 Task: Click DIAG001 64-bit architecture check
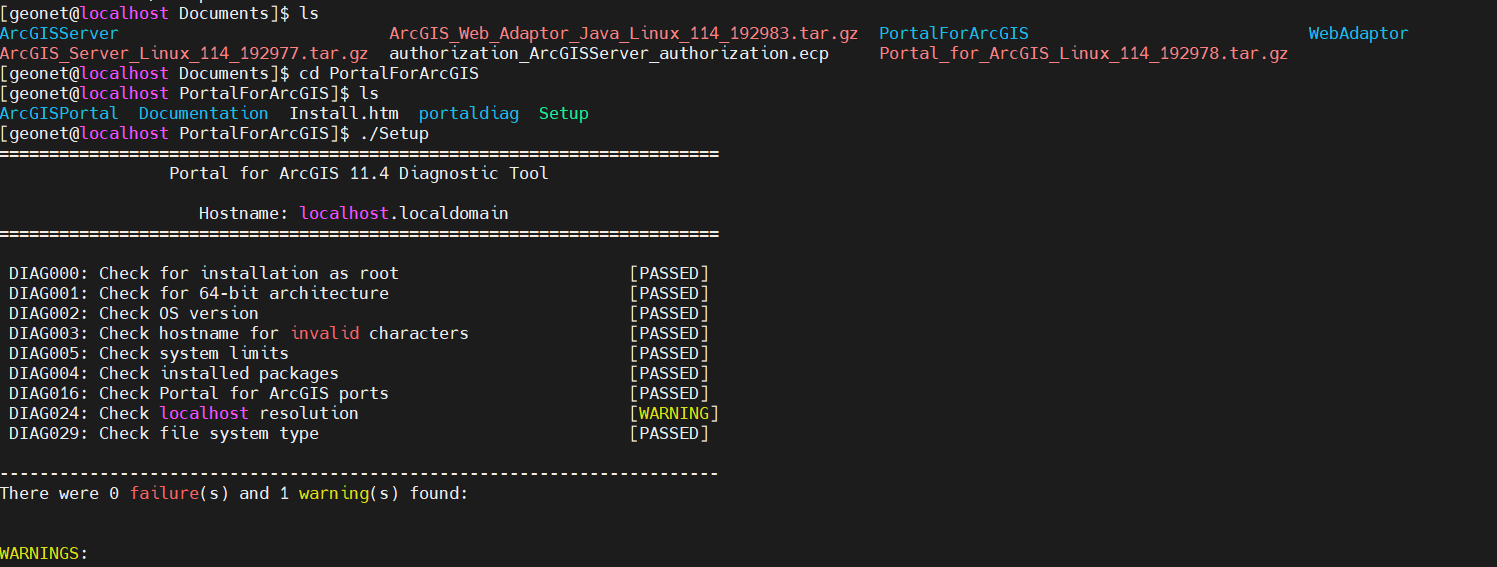coord(199,294)
